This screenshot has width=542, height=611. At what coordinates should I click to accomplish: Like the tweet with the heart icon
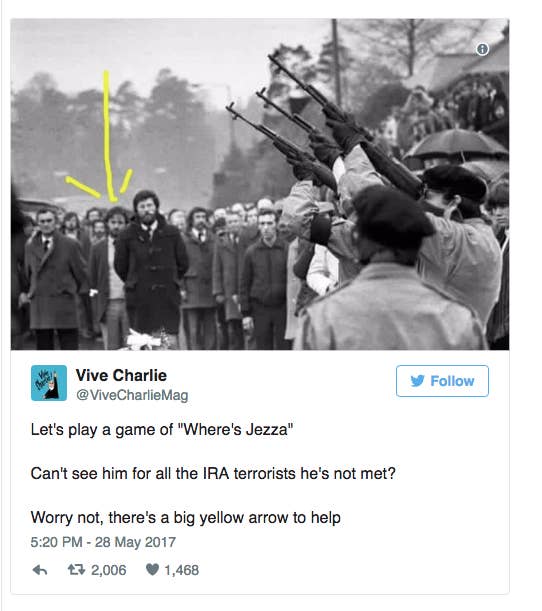click(x=152, y=570)
